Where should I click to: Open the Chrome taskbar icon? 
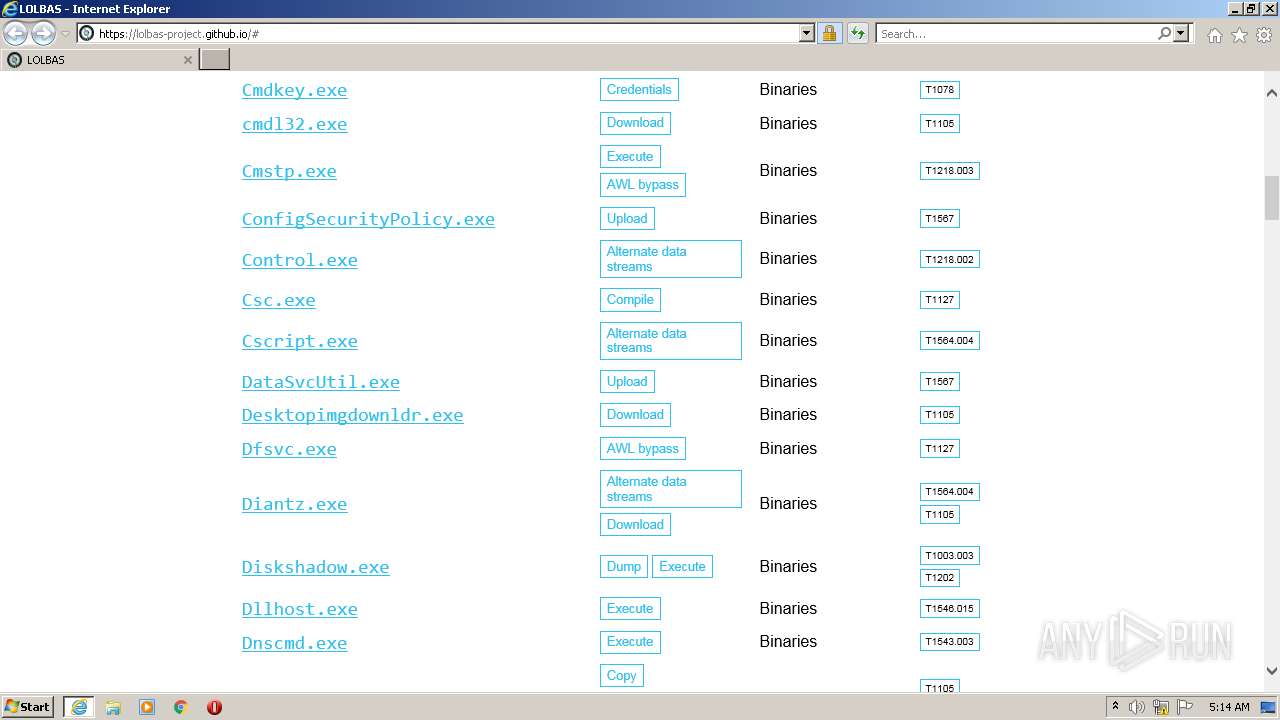[181, 707]
